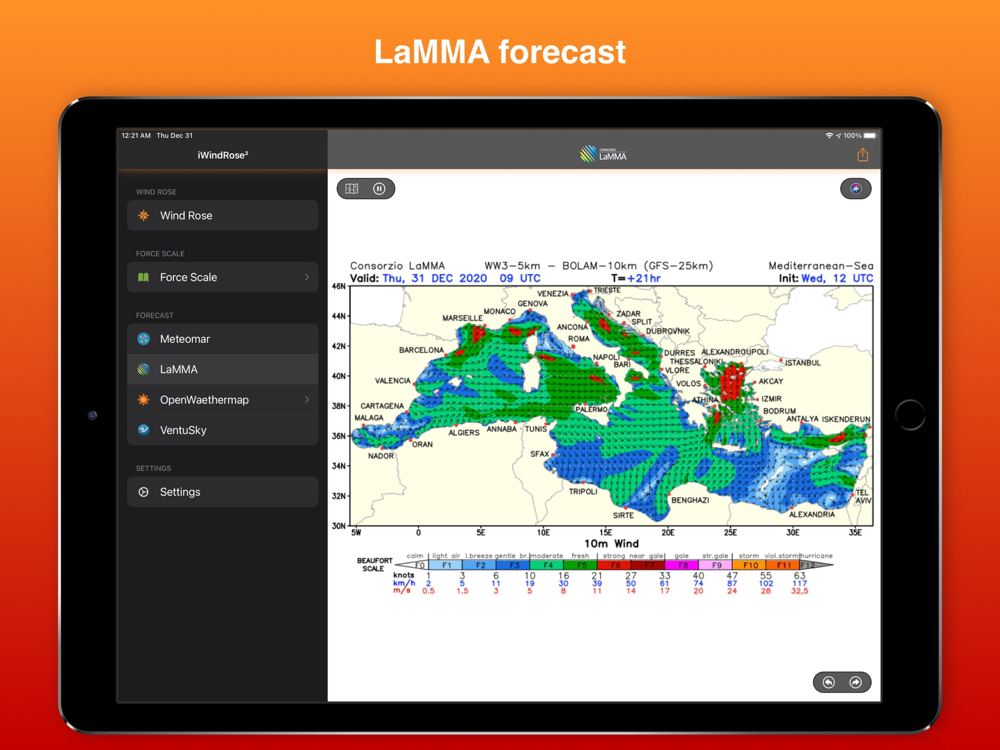Select the LaMMA forecast row
Viewport: 1000px width, 750px height.
tap(223, 369)
